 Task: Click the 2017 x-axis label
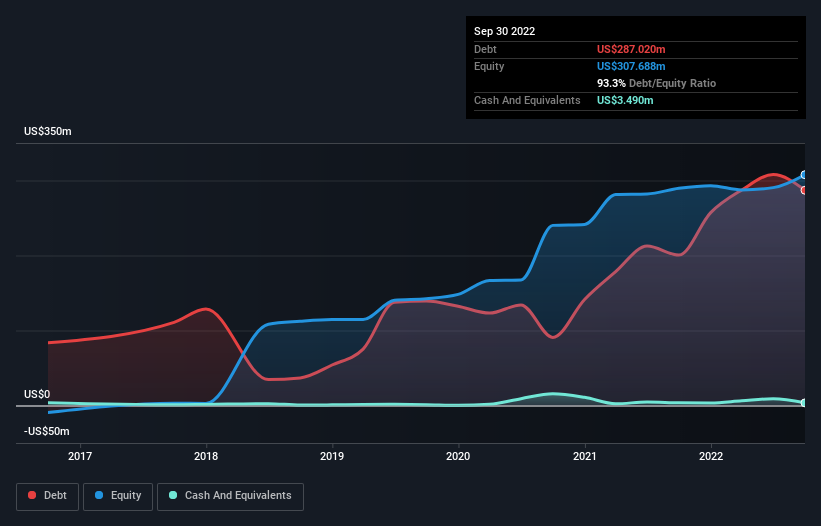pos(80,456)
